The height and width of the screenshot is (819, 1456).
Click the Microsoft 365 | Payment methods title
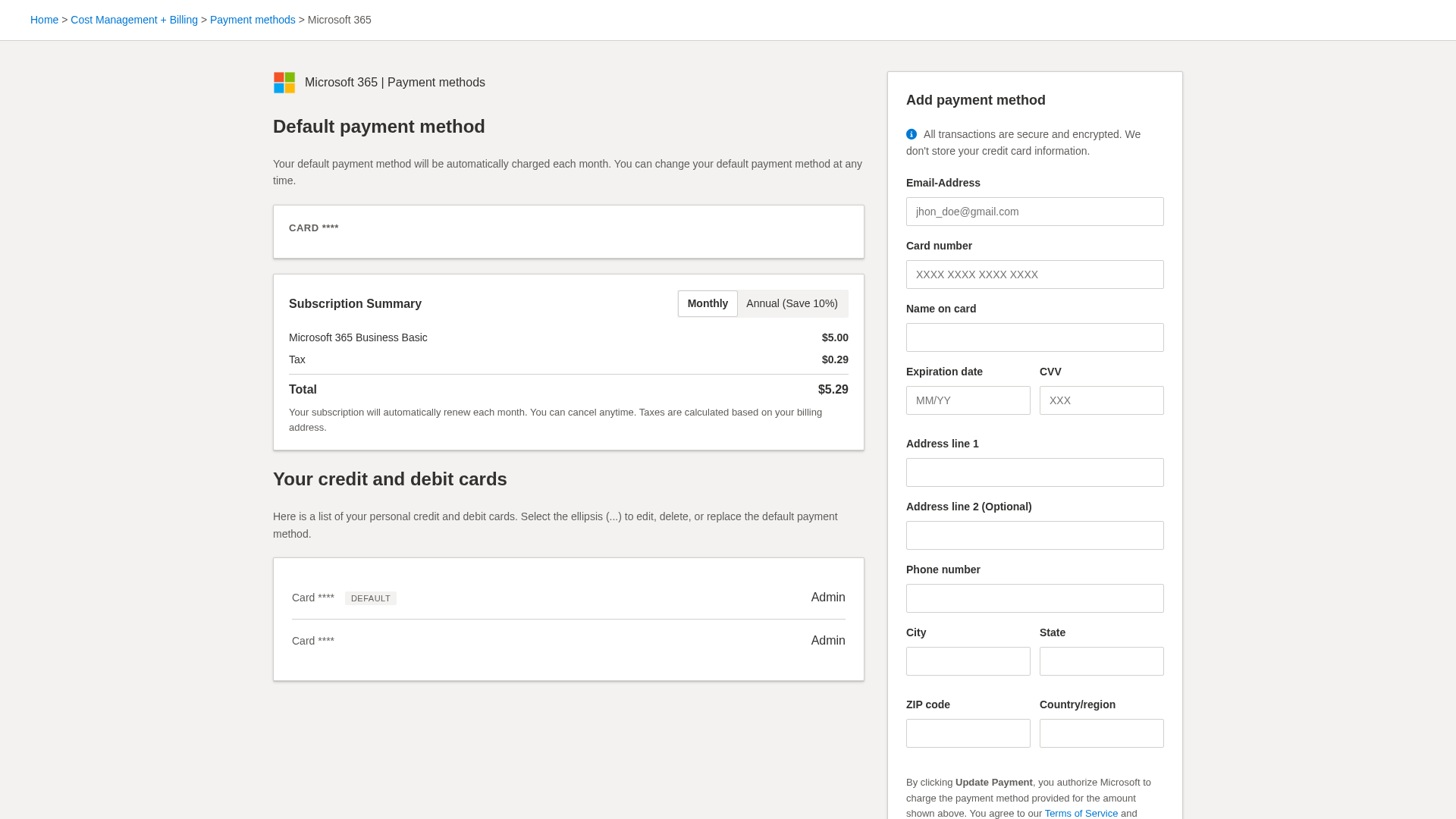point(395,83)
